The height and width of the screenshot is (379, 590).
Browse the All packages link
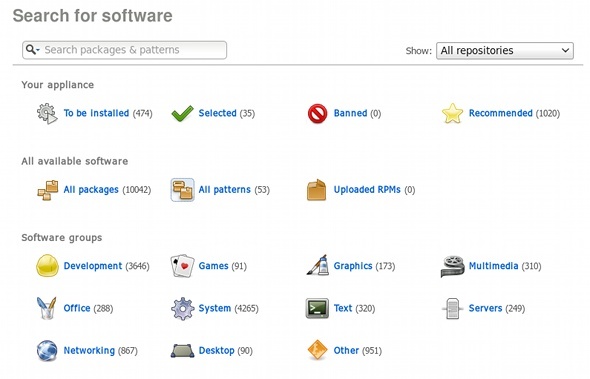coord(91,189)
